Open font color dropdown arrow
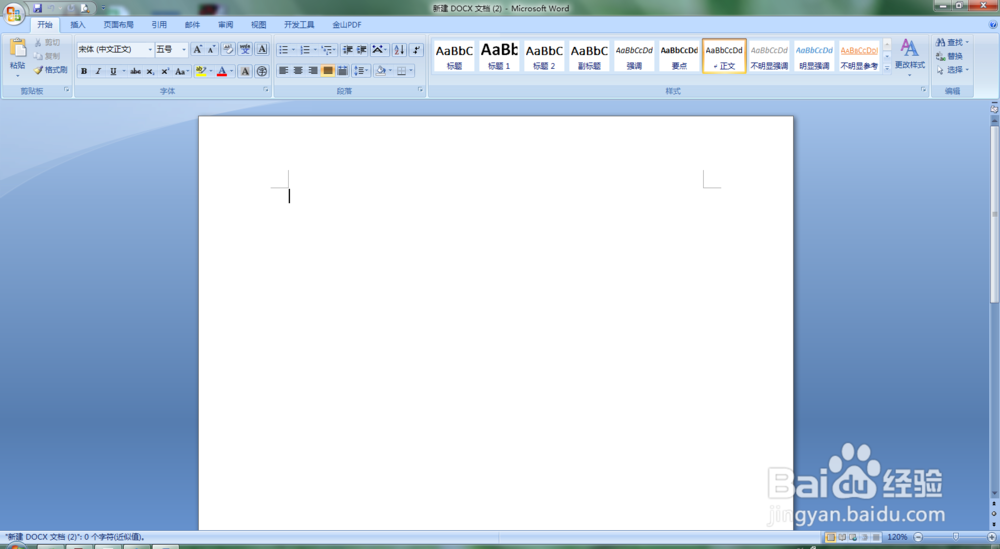This screenshot has width=1000, height=549. point(232,71)
